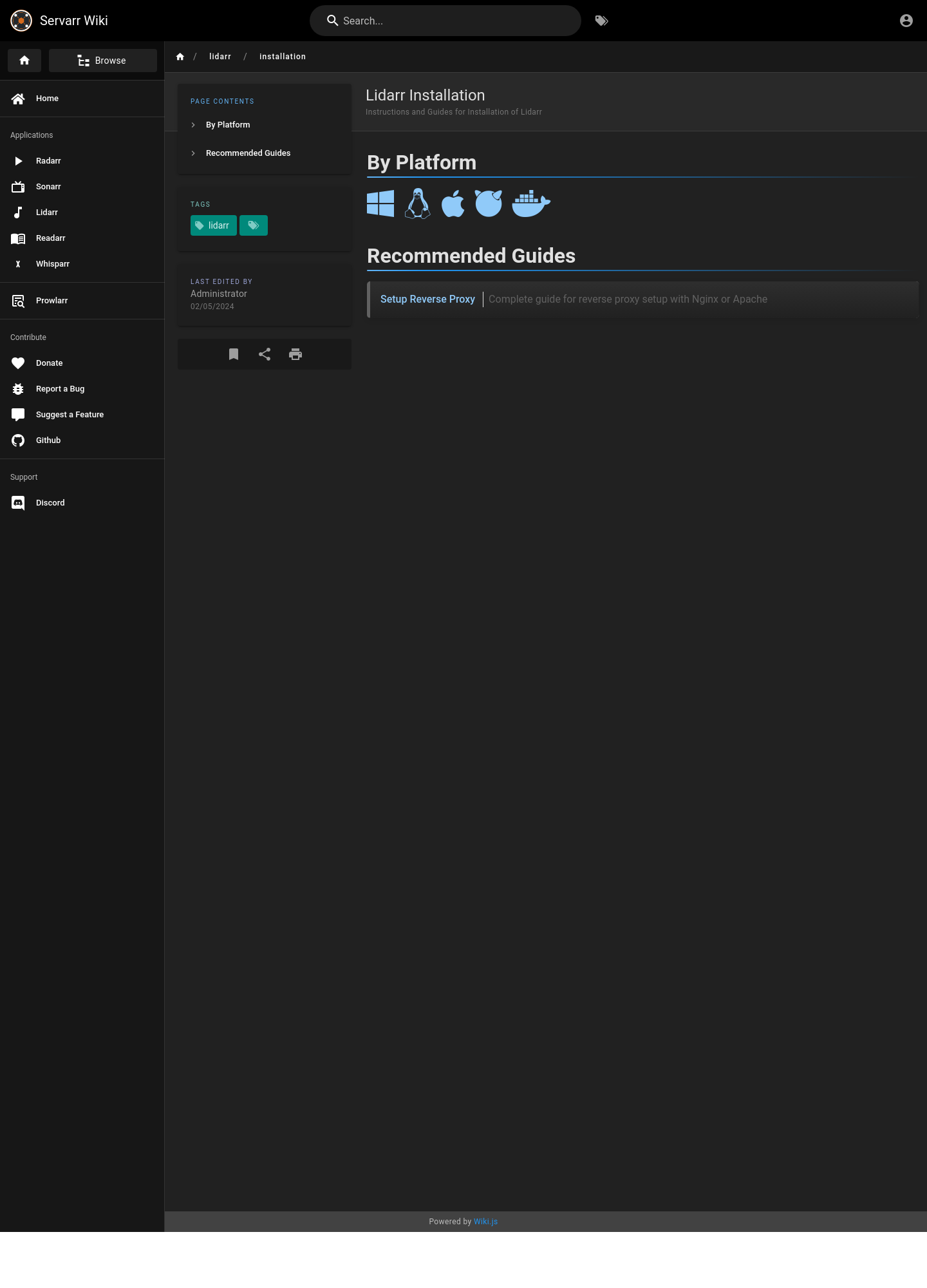Open the Browse navigation button
Screen dimensions: 927x1288
pos(103,61)
